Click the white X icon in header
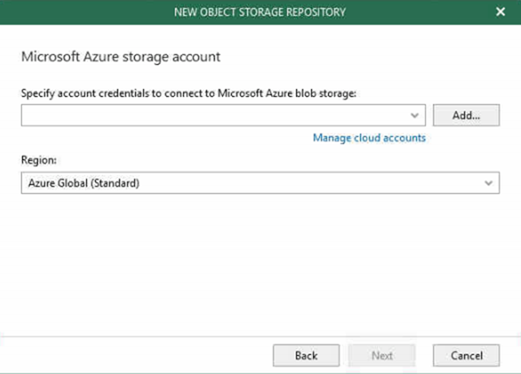 point(500,12)
